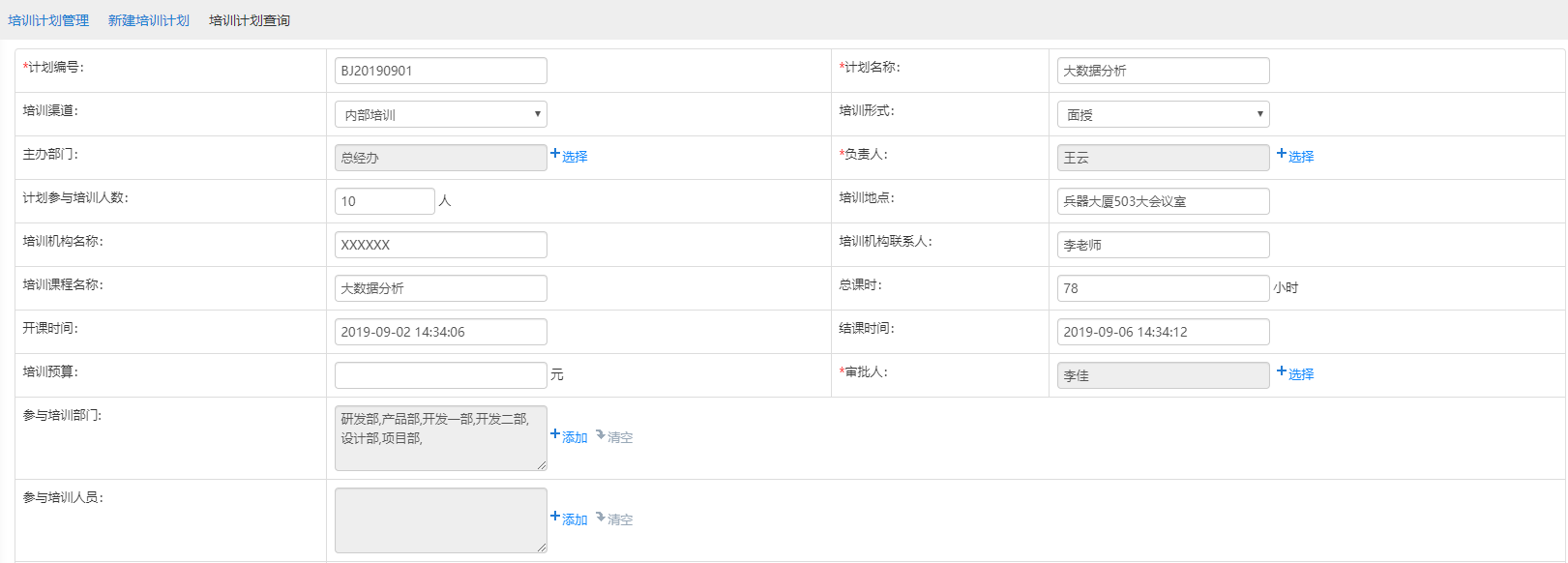The height and width of the screenshot is (563, 1568).
Task: Click 添加 plus icon for 参与培训部门
Action: [555, 435]
